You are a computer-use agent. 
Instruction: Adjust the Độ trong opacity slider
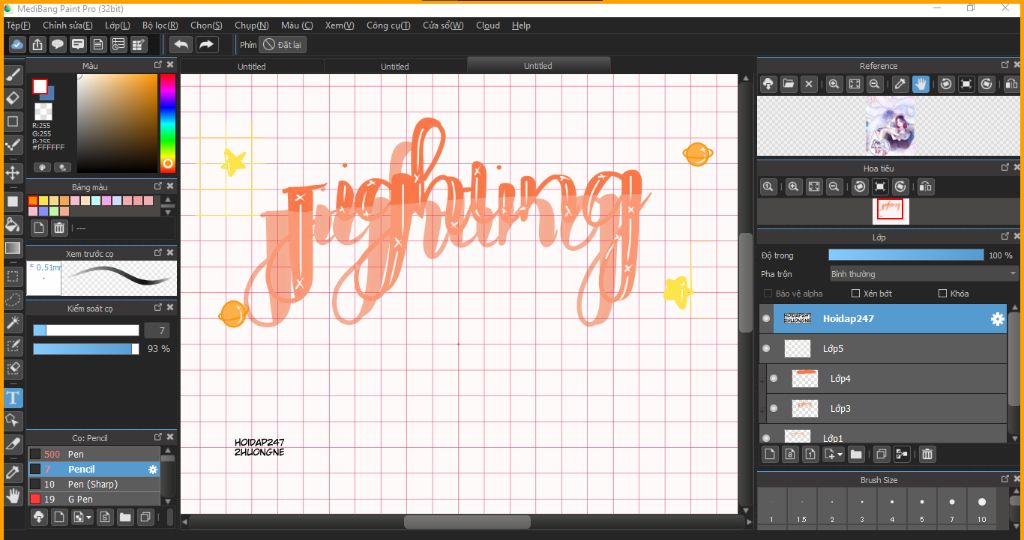906,255
